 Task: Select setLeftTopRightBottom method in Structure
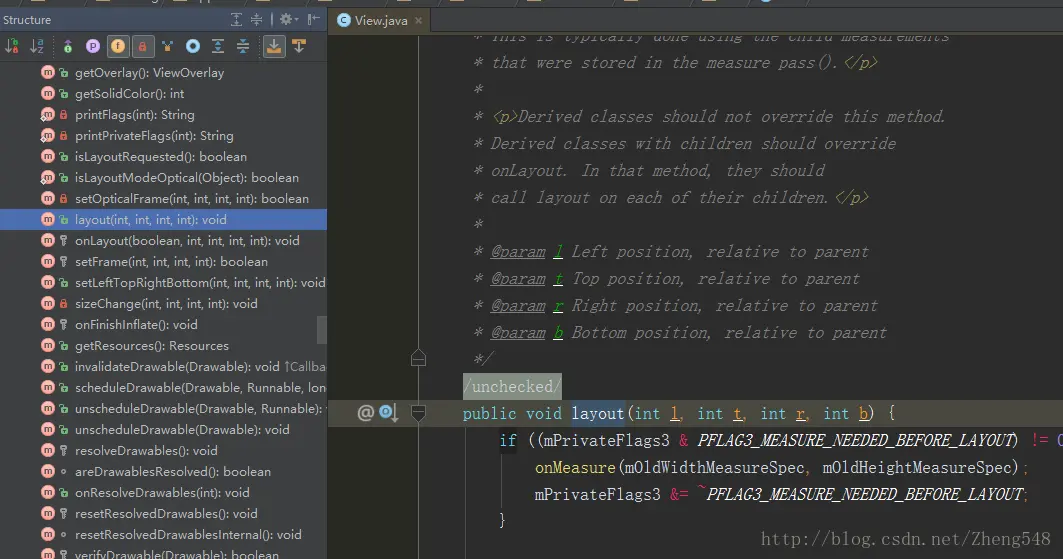coord(200,283)
